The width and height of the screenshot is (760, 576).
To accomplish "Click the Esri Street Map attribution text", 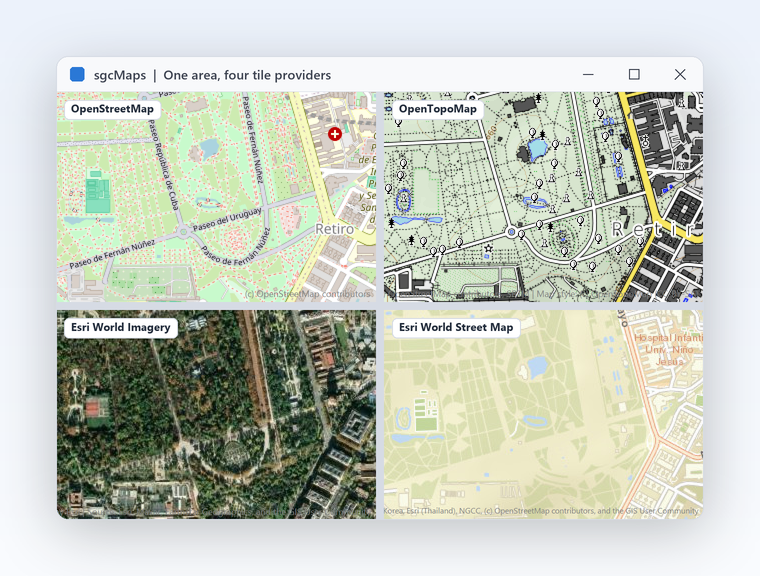I will [x=541, y=511].
